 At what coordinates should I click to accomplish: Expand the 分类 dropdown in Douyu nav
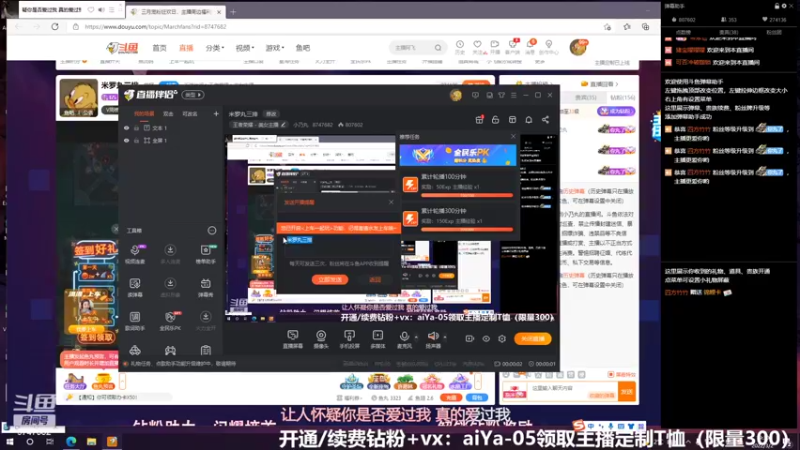[x=215, y=48]
